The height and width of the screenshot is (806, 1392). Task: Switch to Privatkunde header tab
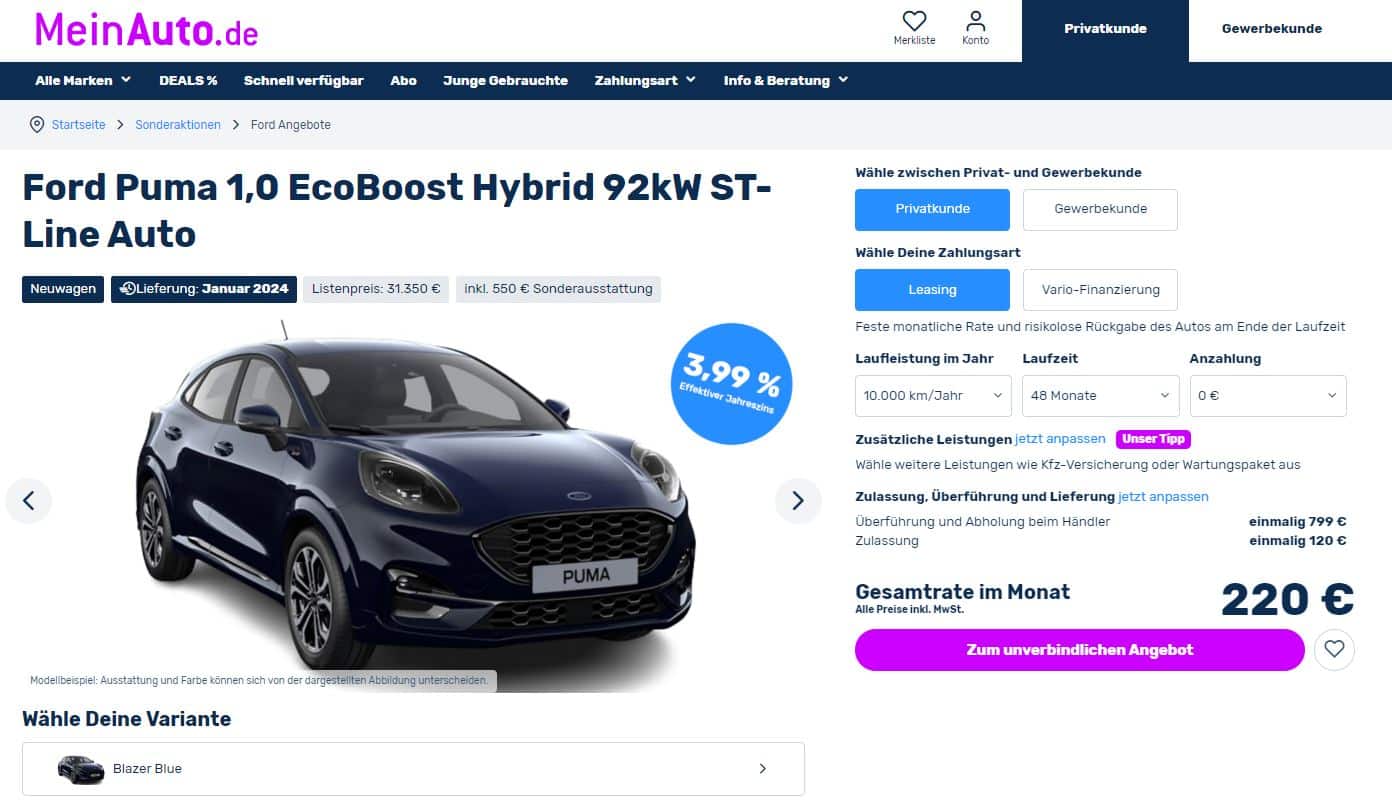[x=1105, y=29]
